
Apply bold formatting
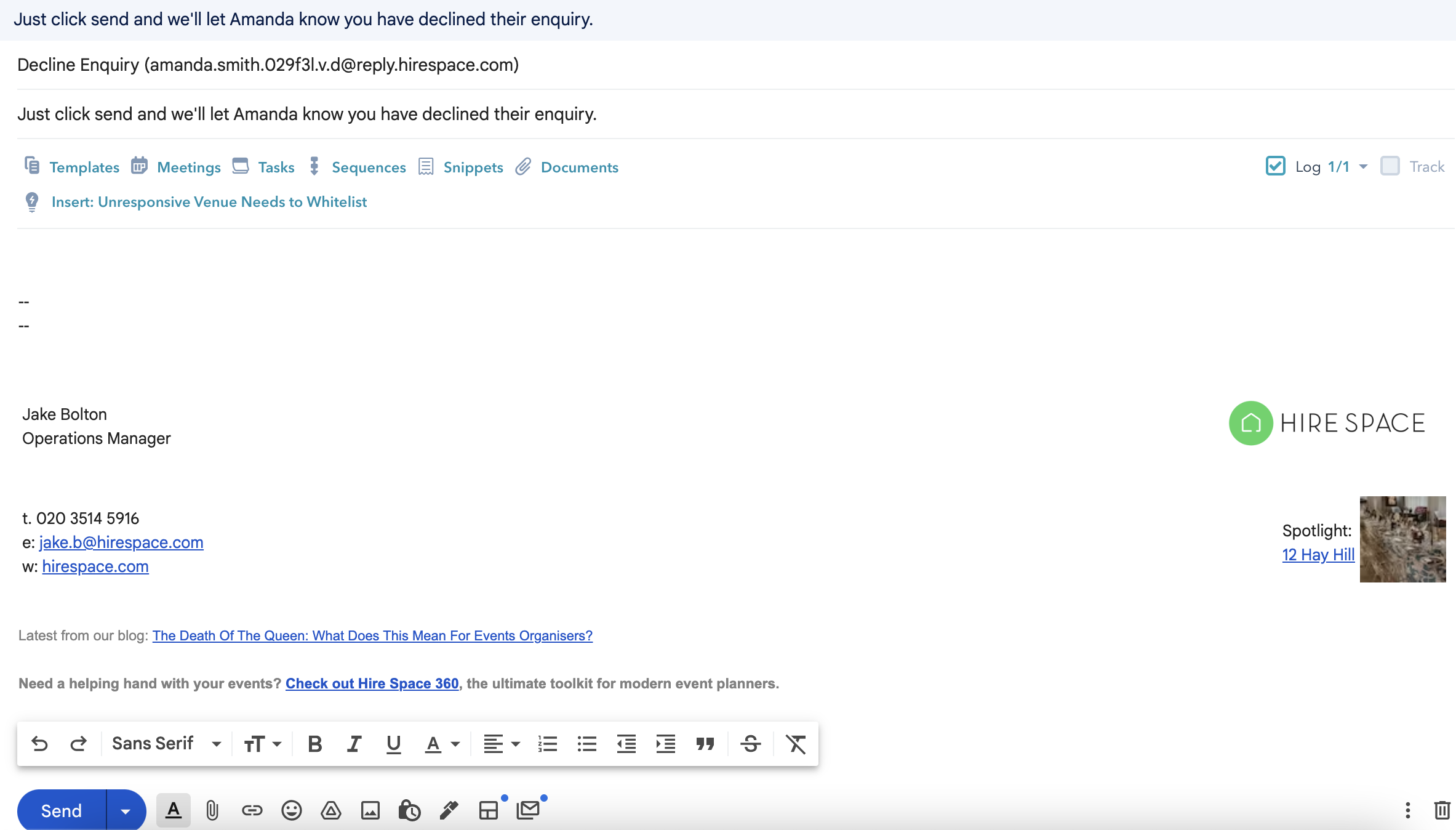315,744
